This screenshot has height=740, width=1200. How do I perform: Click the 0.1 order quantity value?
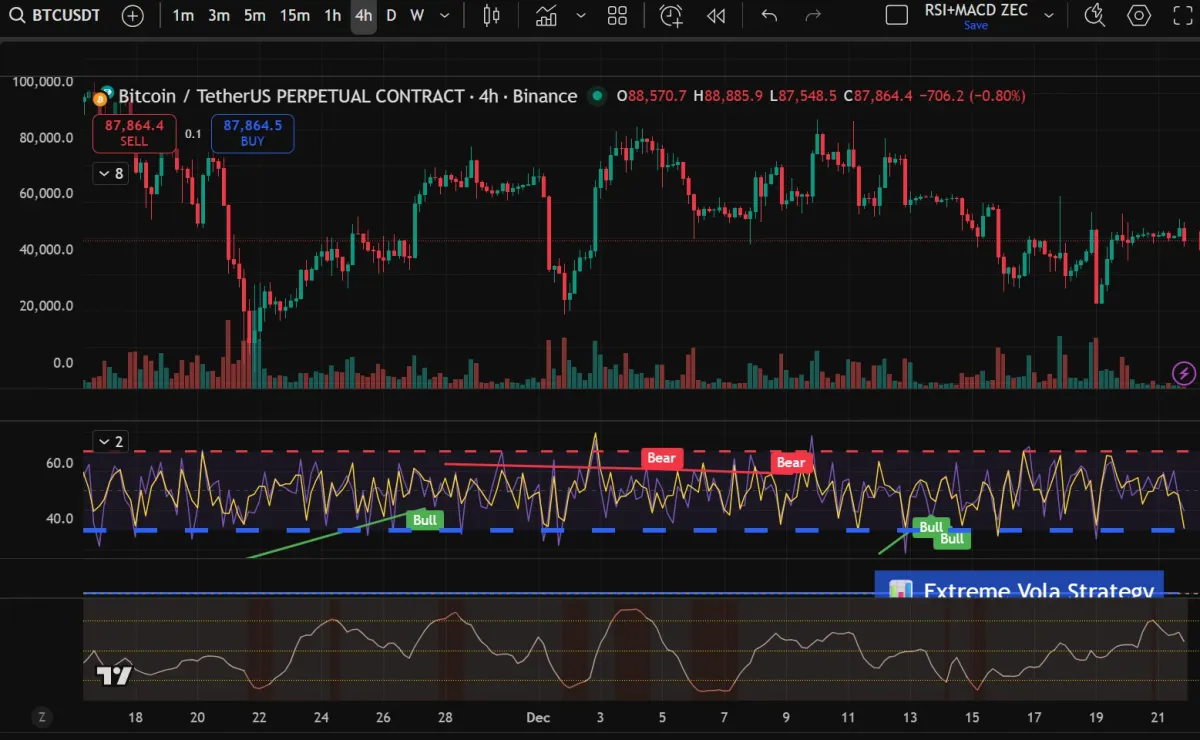(193, 134)
